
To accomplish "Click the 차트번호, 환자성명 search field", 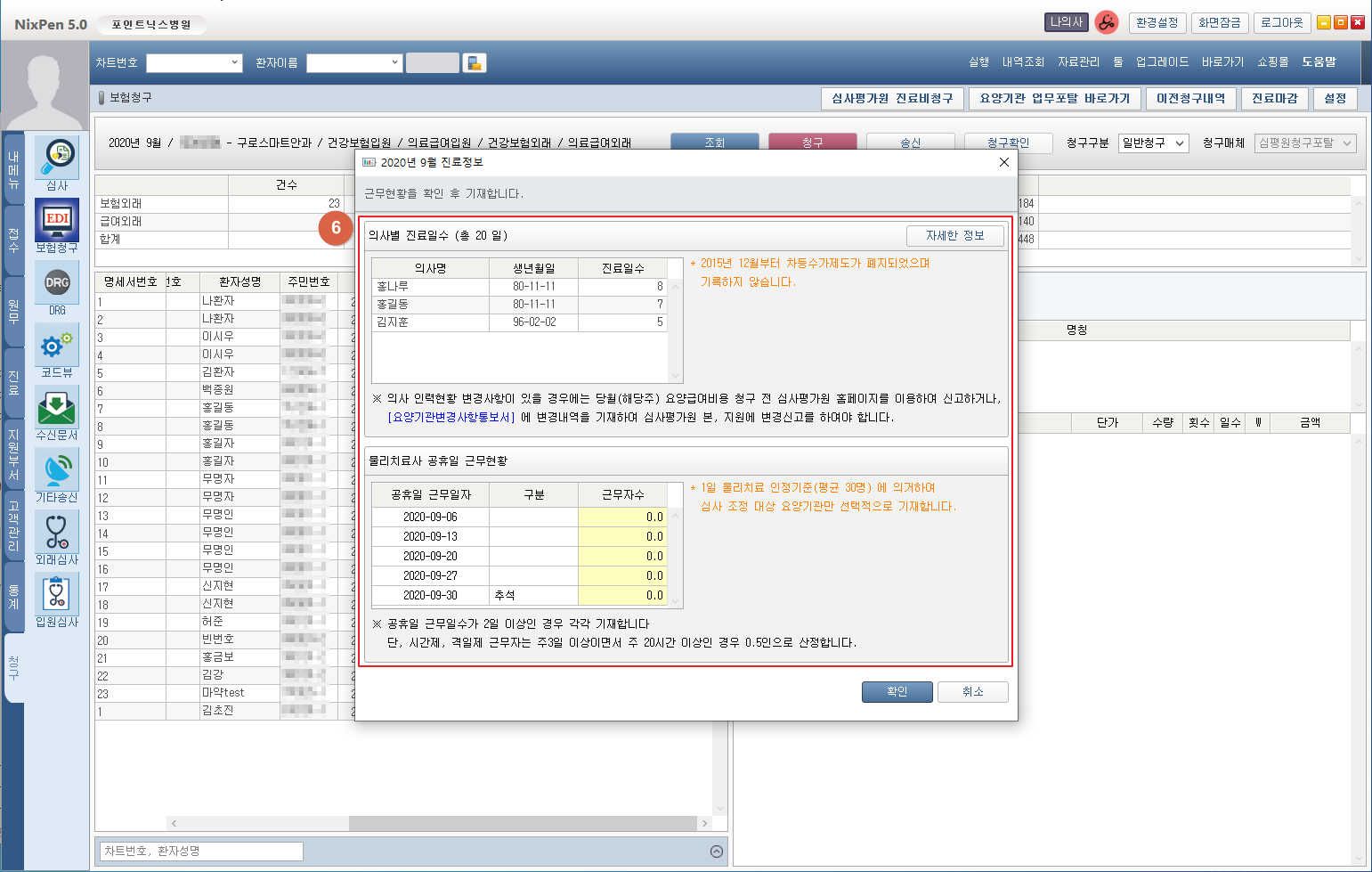I will point(201,852).
